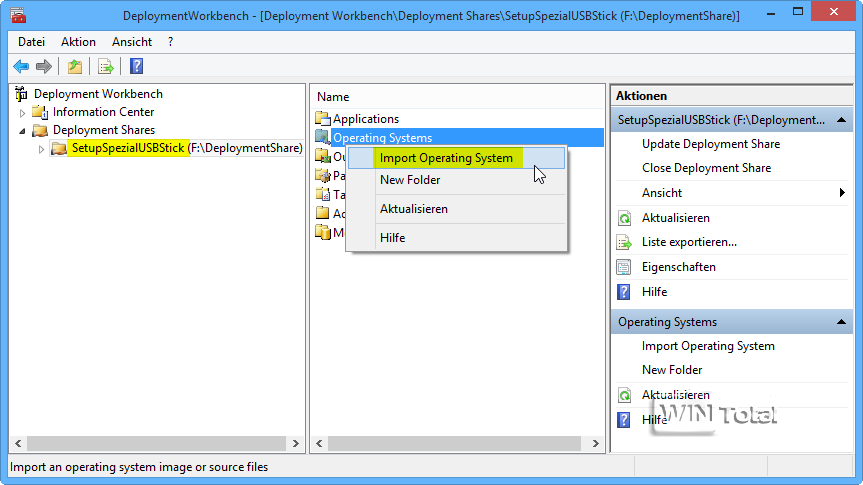Select Applications in the Name list
This screenshot has width=863, height=485.
(366, 119)
